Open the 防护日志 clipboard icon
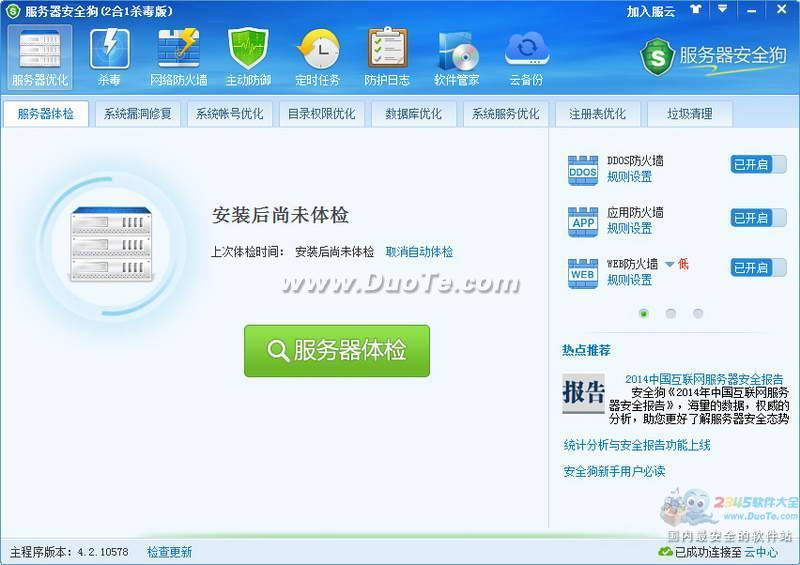This screenshot has height=565, width=800. pos(387,57)
